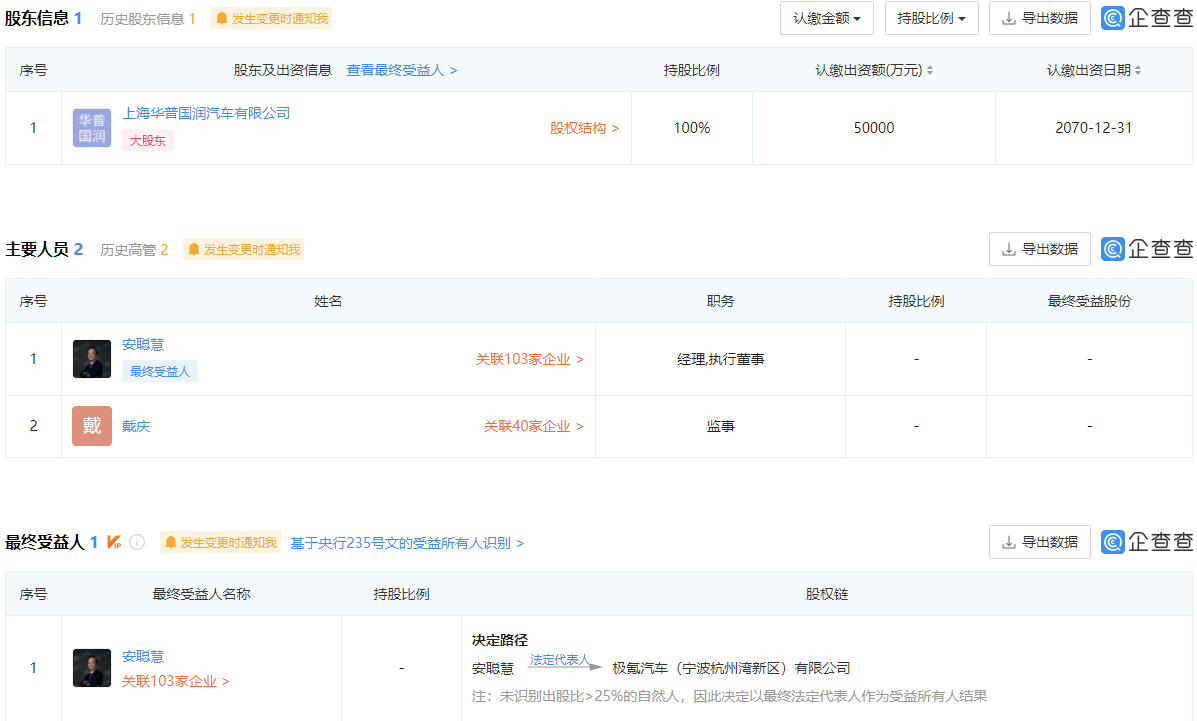1197x721 pixels.
Task: Export 股东信息 data with 导出数据
Action: [x=1039, y=18]
